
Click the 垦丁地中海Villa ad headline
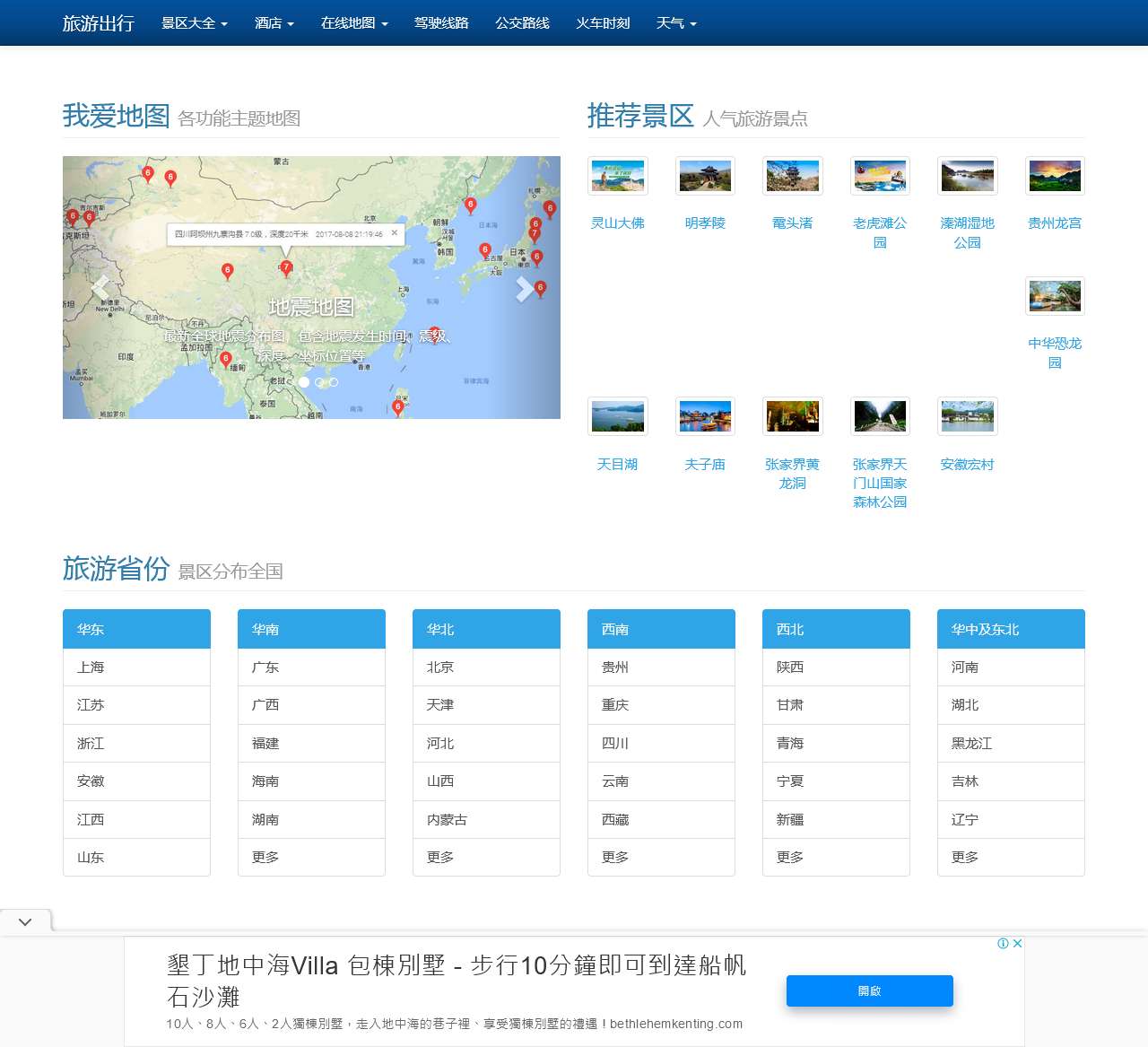[x=457, y=981]
